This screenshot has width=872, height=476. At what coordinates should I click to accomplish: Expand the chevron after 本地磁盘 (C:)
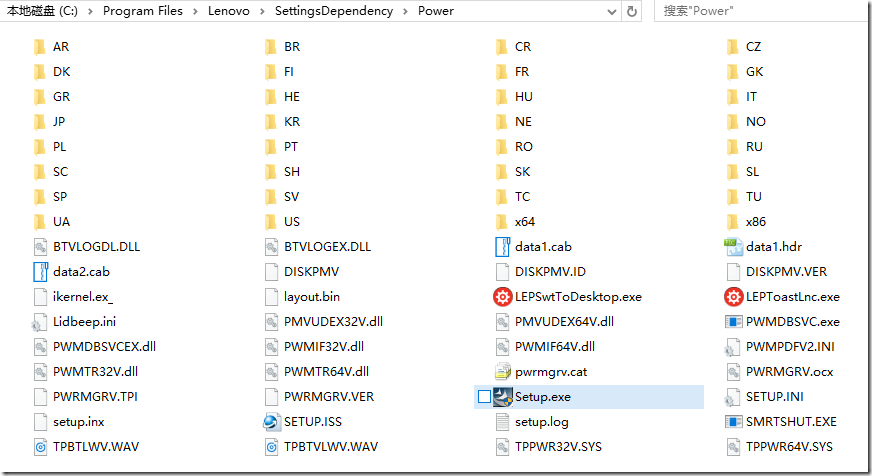coord(90,11)
